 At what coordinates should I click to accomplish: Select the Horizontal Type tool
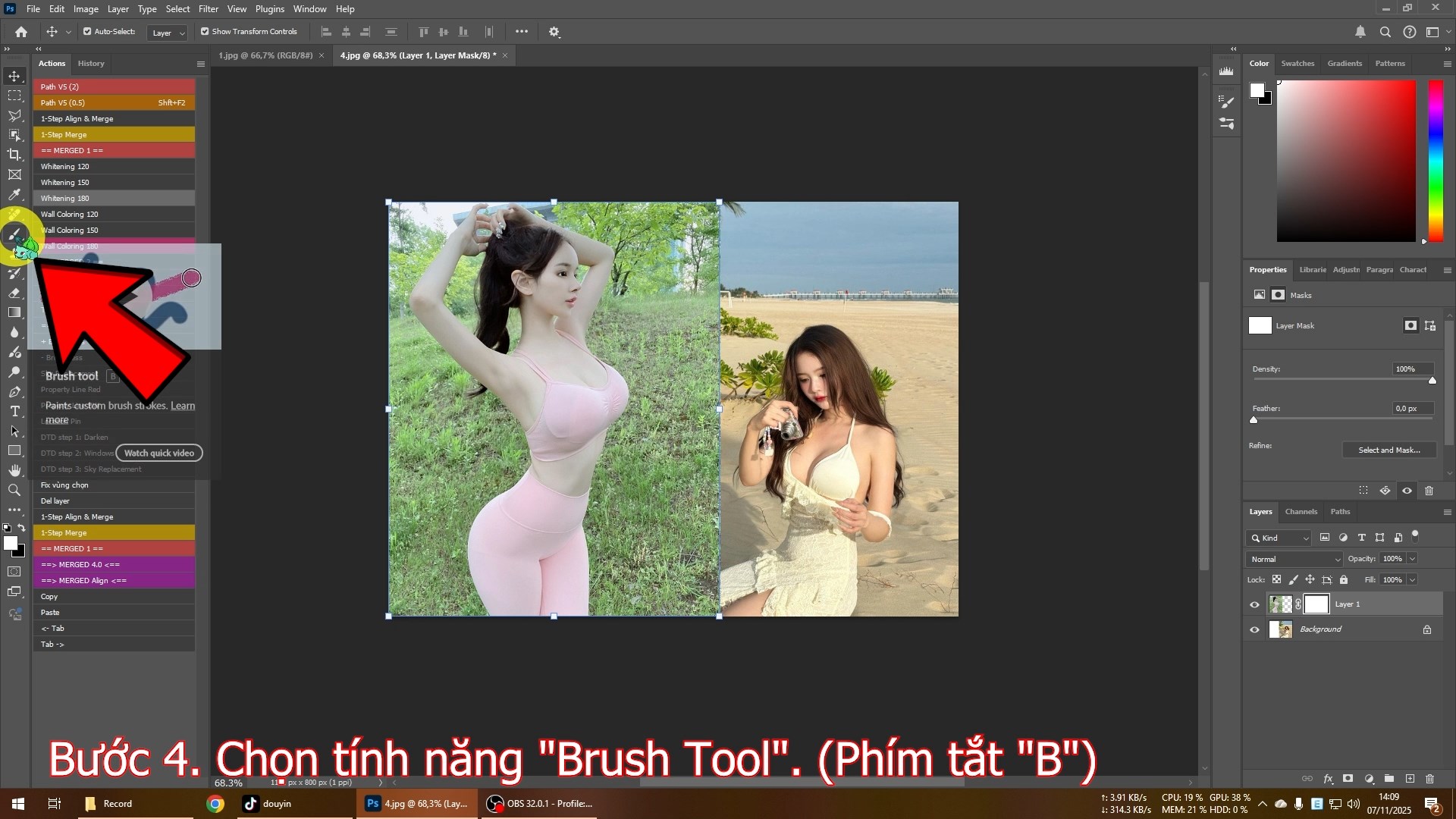tap(14, 412)
